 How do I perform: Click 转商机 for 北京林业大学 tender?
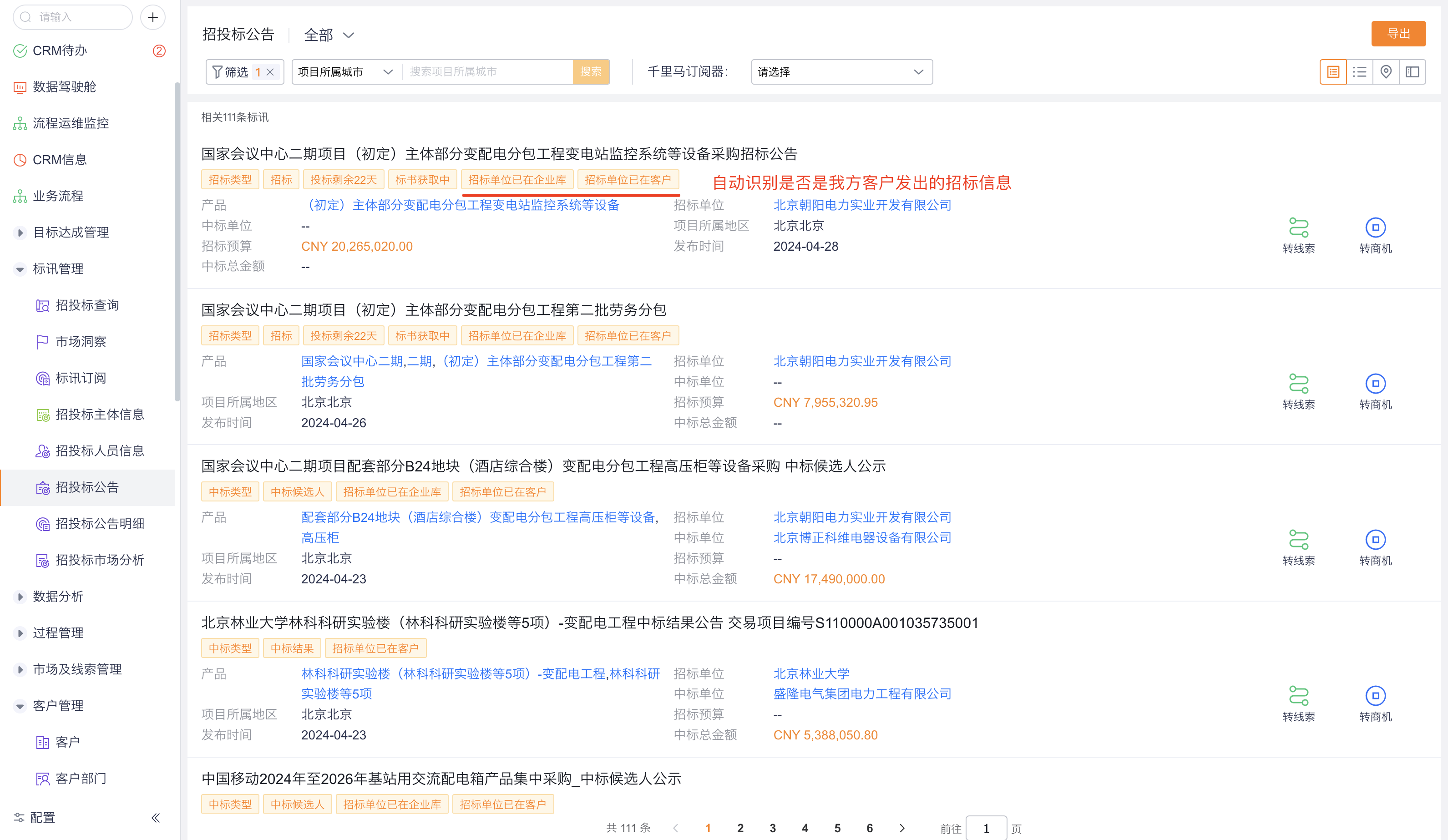click(1376, 704)
